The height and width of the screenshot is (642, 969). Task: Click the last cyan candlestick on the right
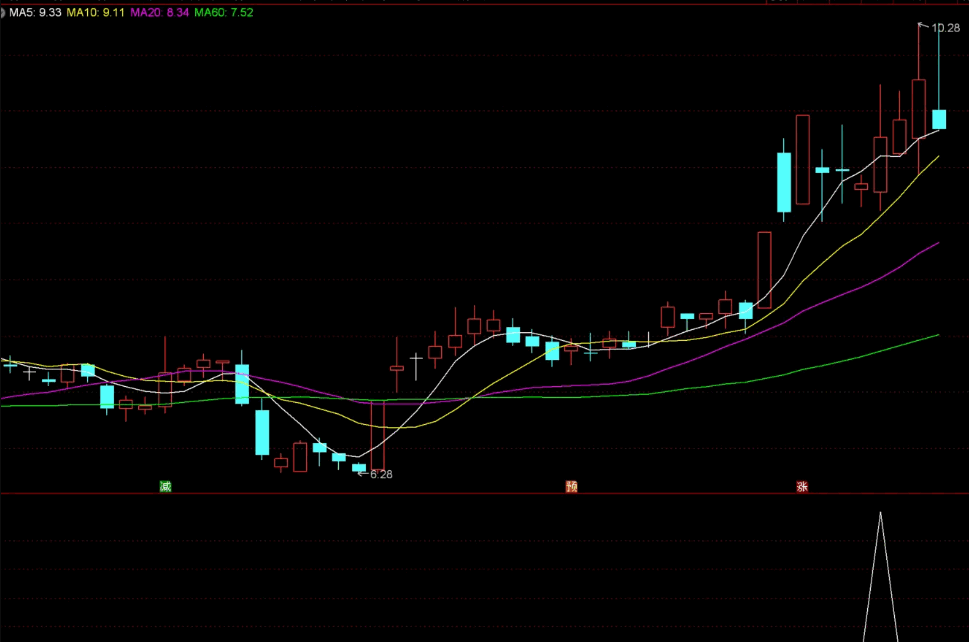pos(939,119)
